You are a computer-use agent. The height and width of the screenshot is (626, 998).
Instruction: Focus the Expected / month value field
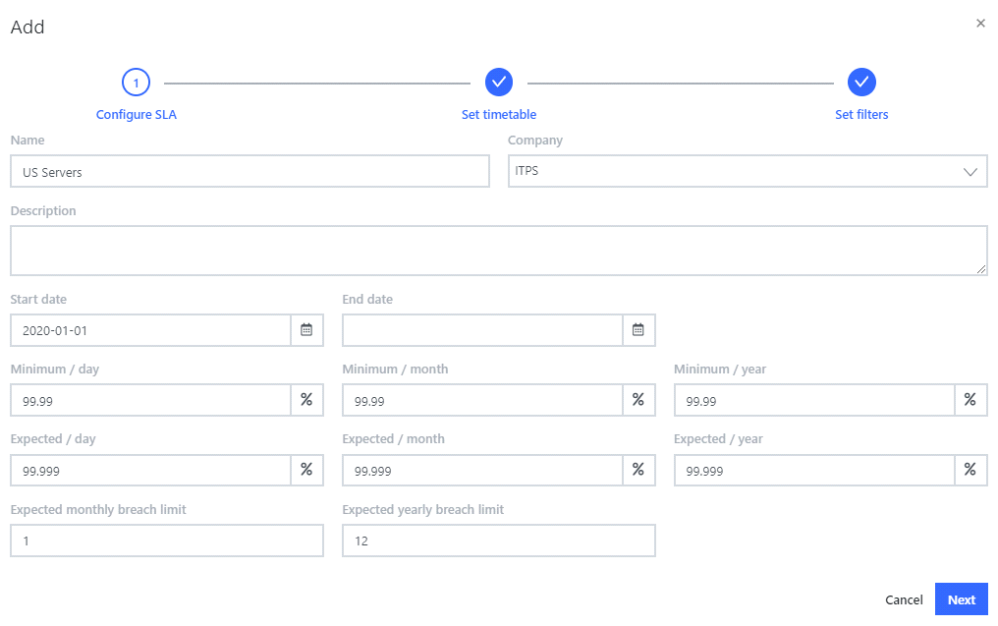482,470
